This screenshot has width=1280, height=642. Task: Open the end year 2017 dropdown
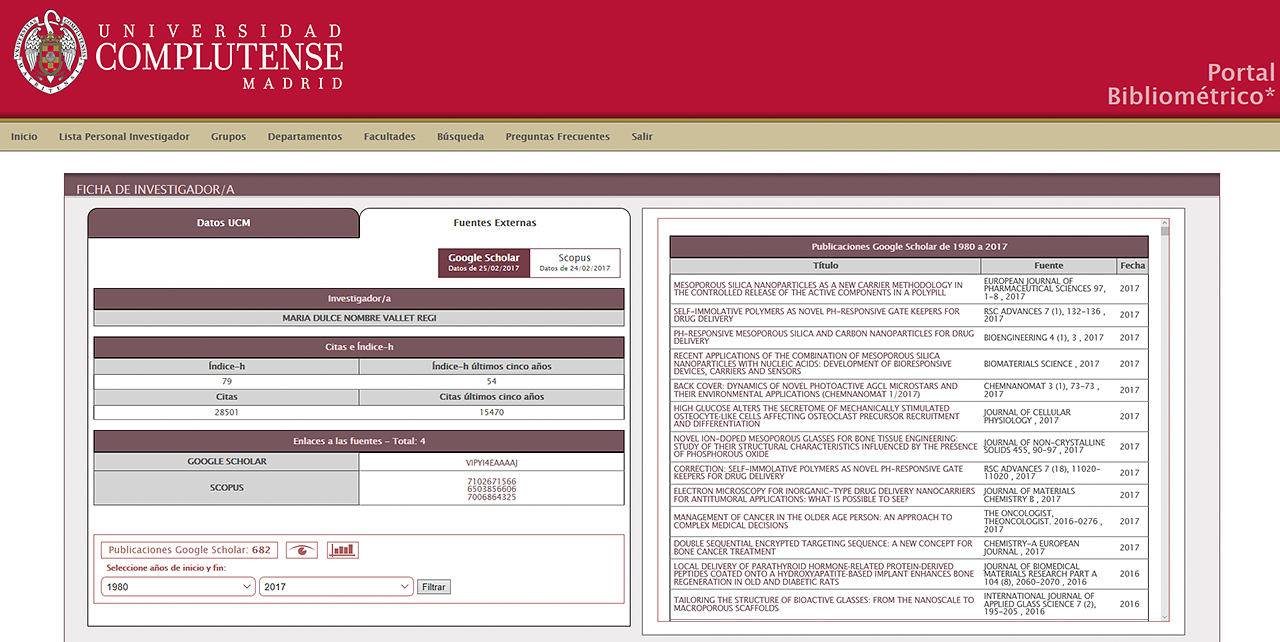(x=336, y=587)
